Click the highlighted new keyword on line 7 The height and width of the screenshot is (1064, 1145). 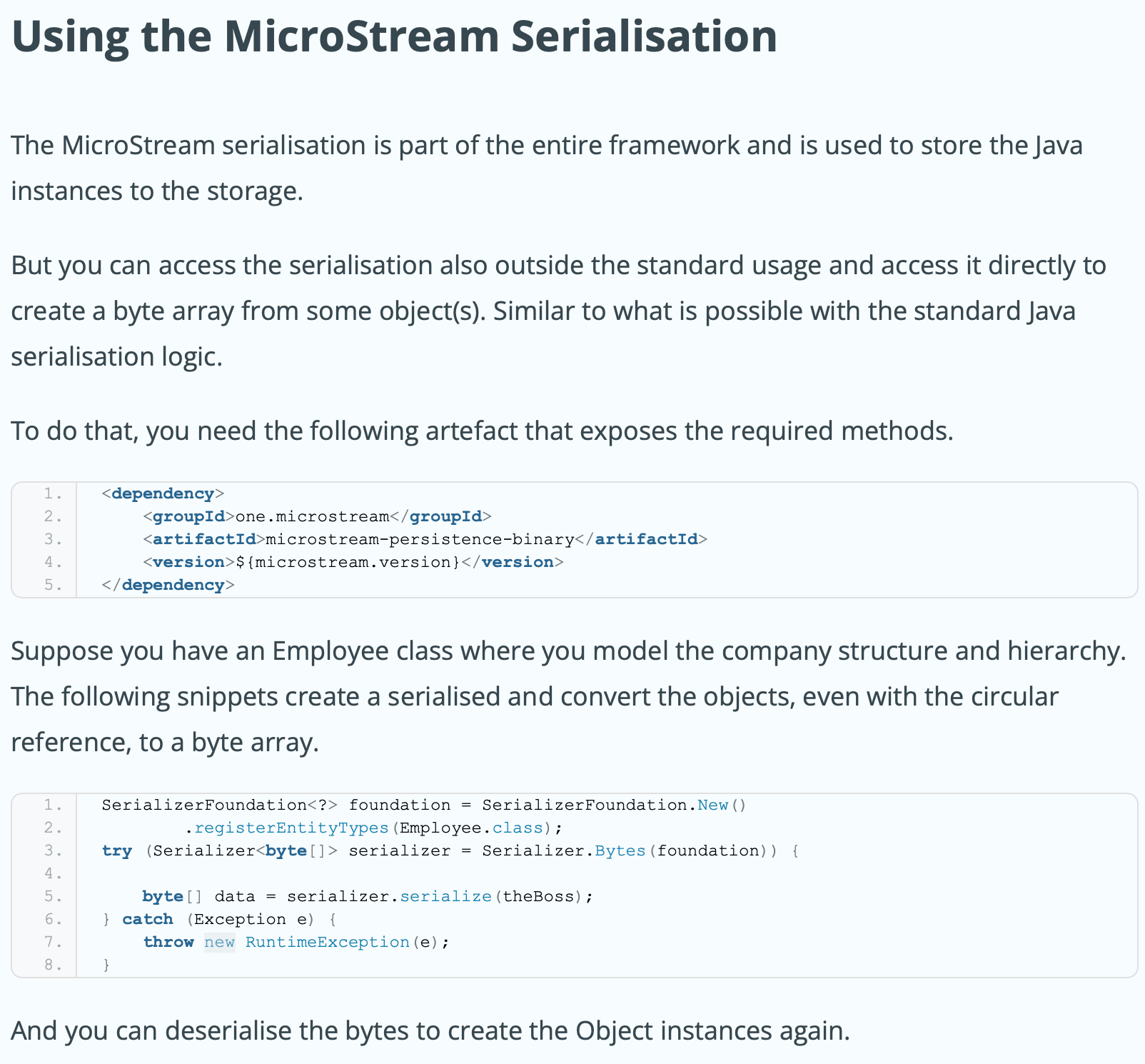[219, 942]
